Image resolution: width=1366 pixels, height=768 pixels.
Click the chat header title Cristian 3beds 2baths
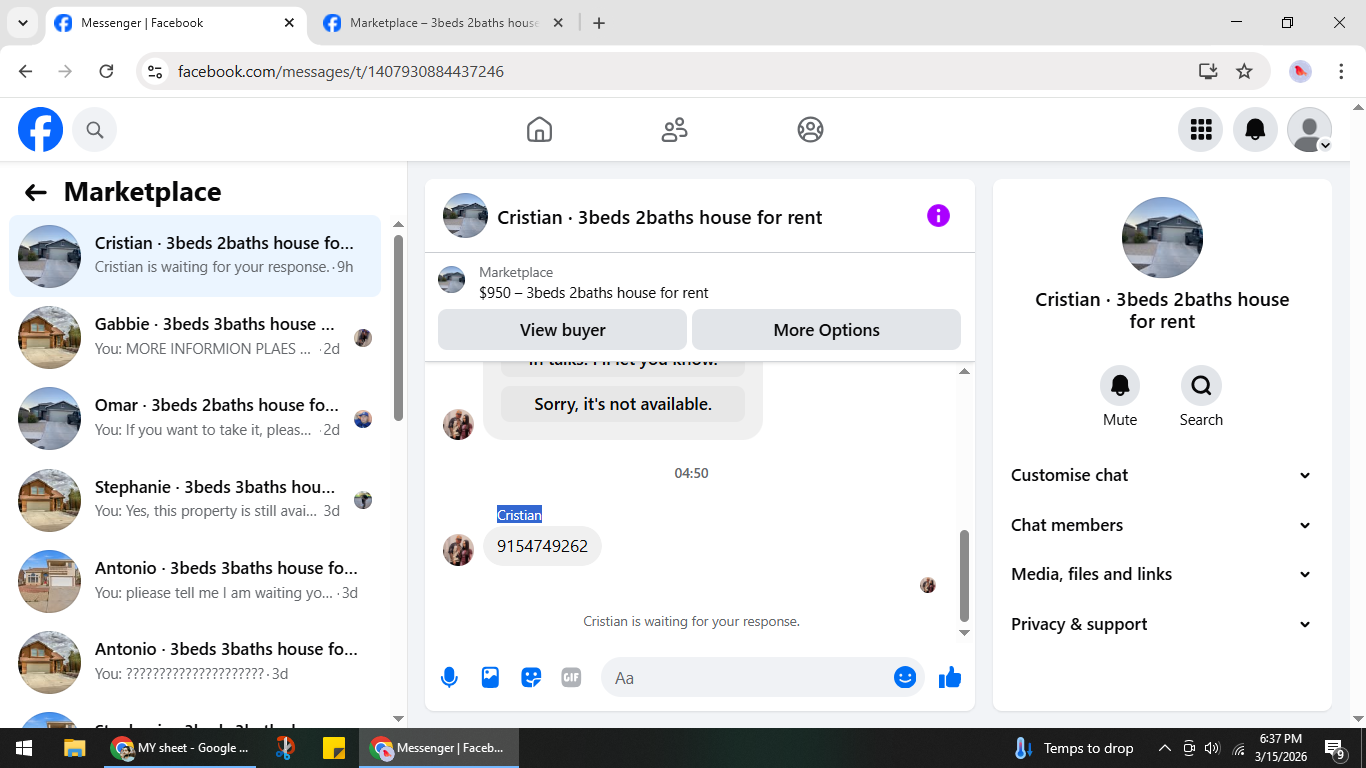click(660, 217)
